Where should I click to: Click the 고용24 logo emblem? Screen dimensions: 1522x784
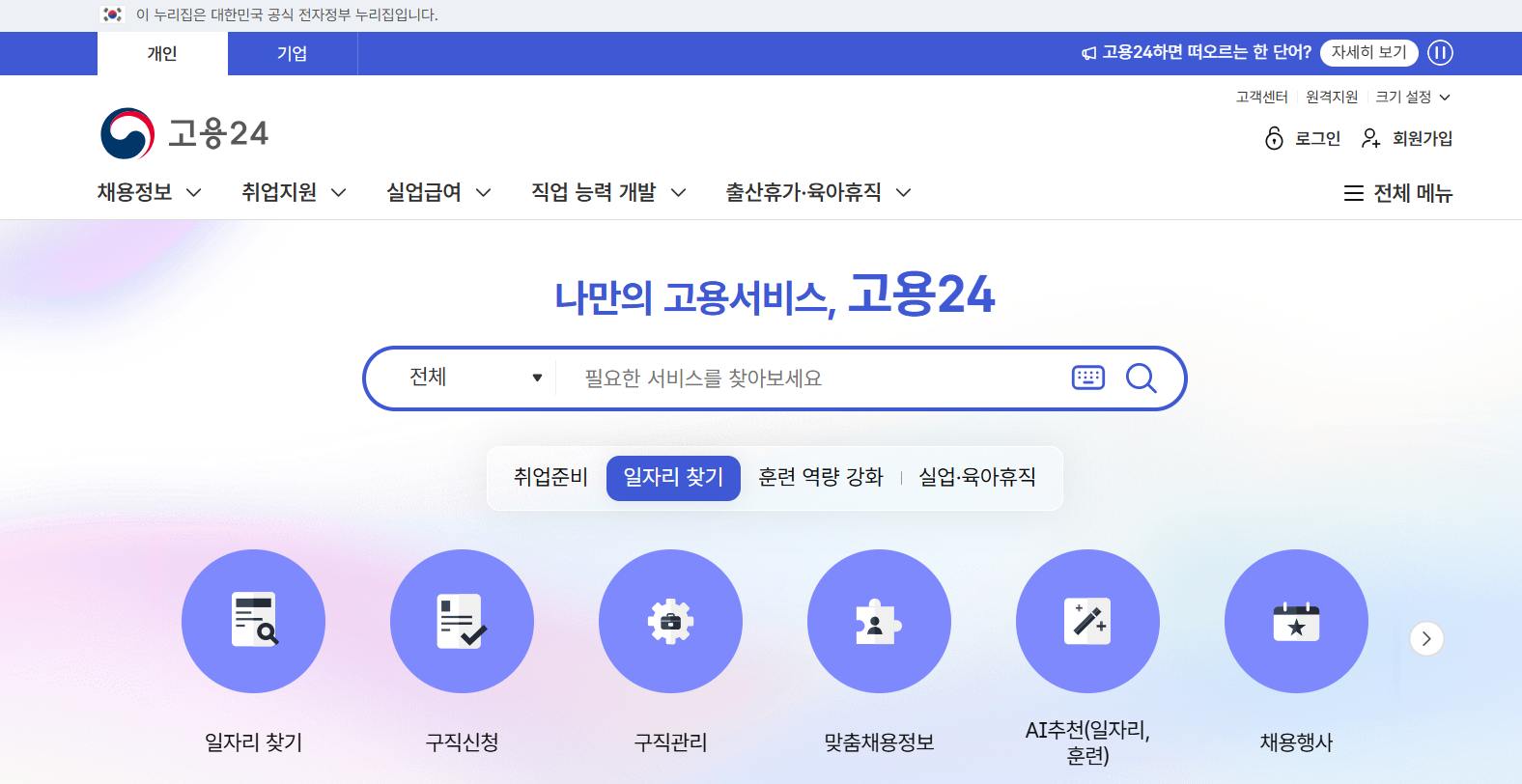127,133
